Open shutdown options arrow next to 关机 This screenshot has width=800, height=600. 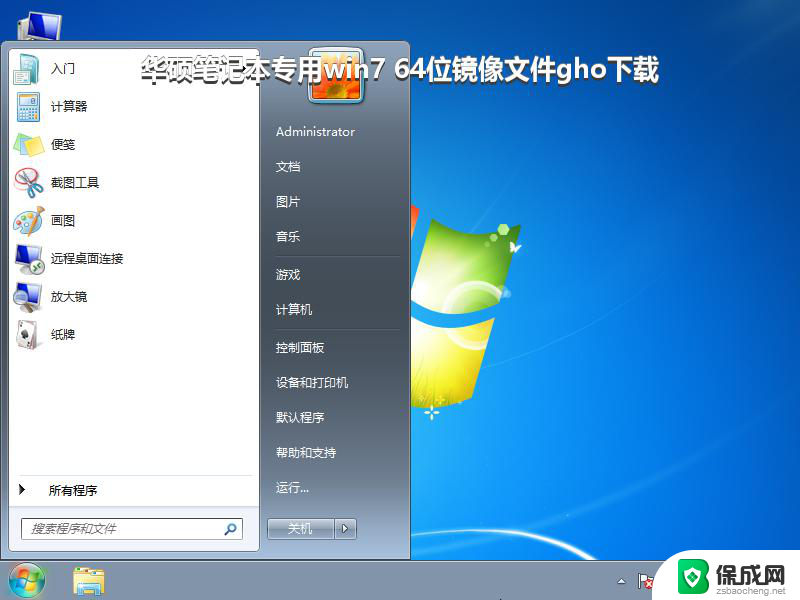345,529
